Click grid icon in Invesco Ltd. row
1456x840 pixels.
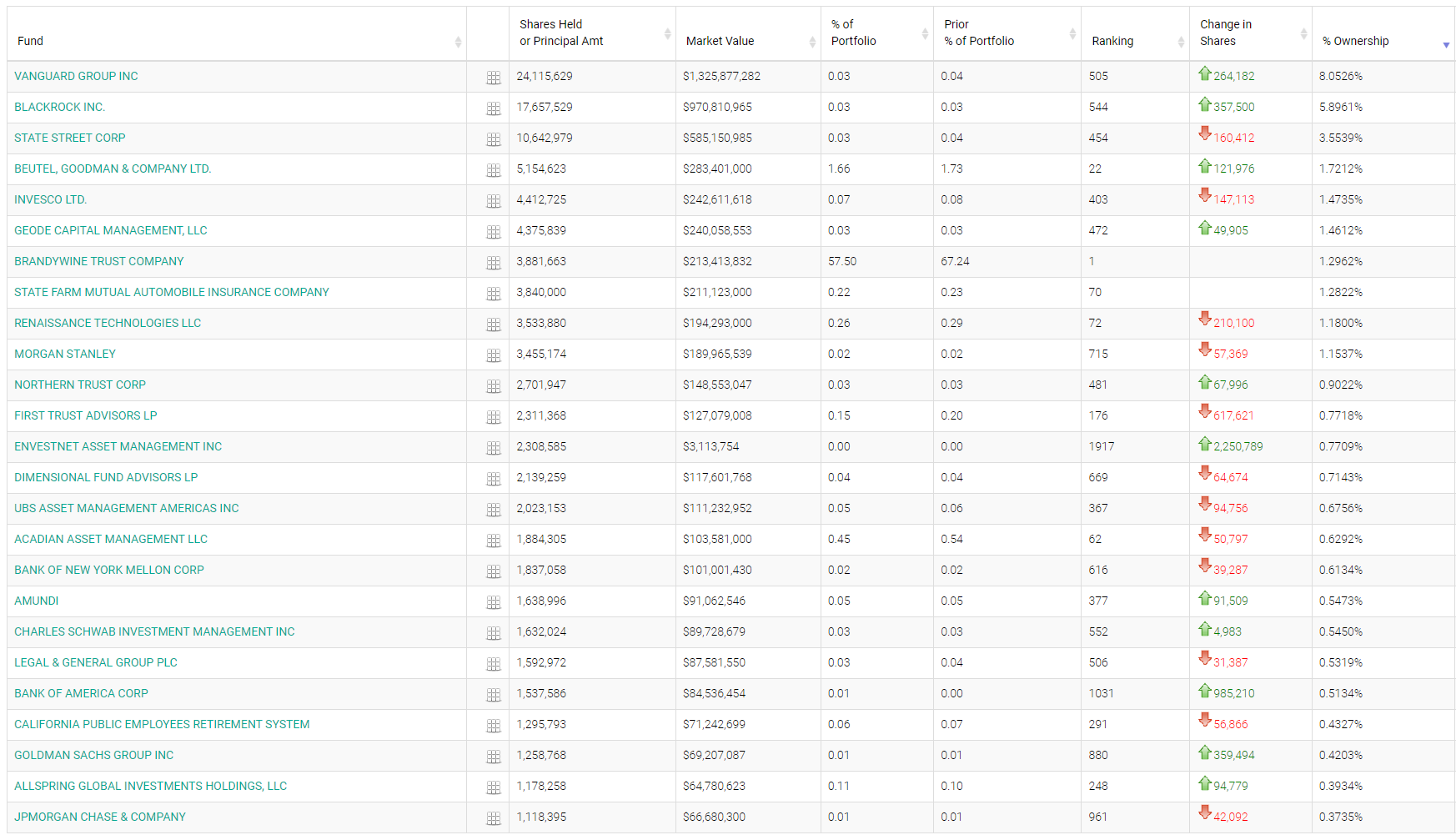point(494,201)
